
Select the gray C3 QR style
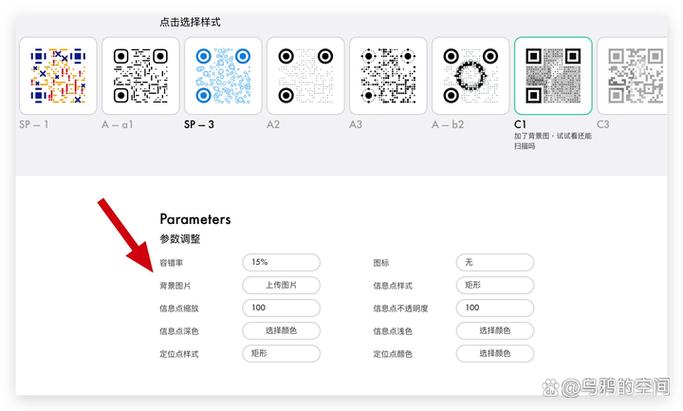(632, 76)
